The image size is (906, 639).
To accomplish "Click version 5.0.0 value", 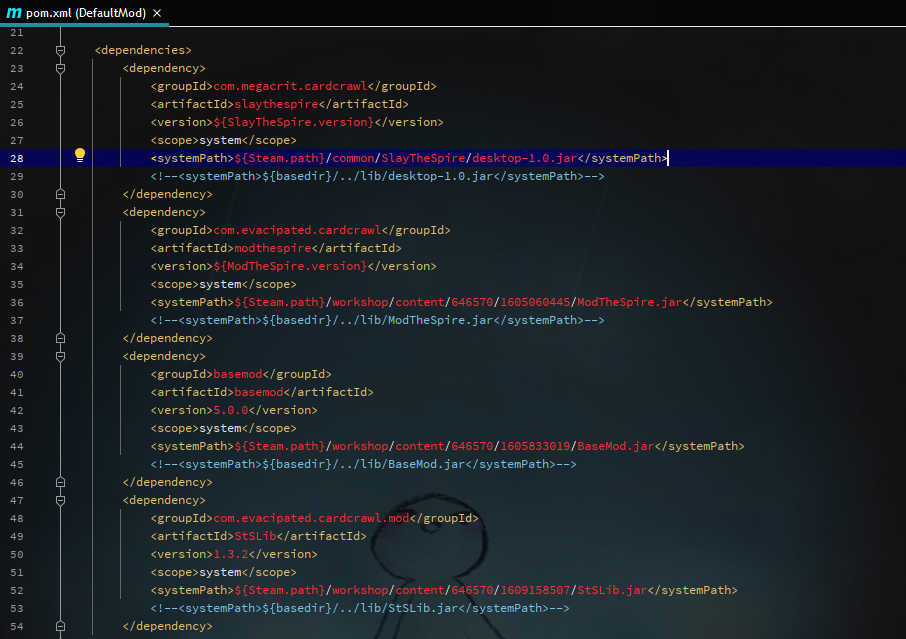I will pos(231,410).
